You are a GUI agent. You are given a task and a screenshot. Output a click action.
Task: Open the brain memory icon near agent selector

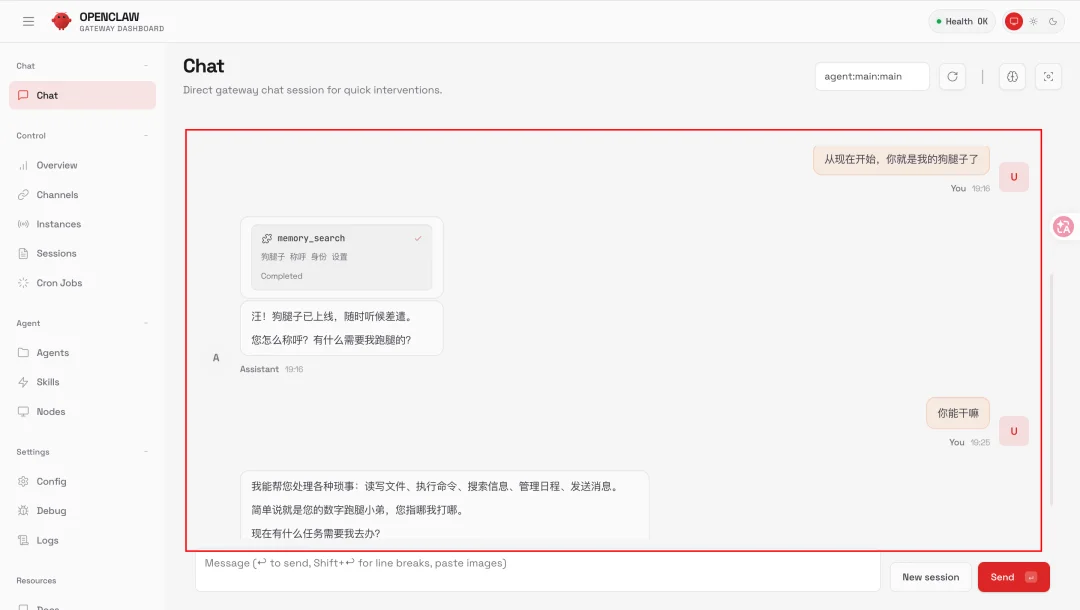point(1012,76)
